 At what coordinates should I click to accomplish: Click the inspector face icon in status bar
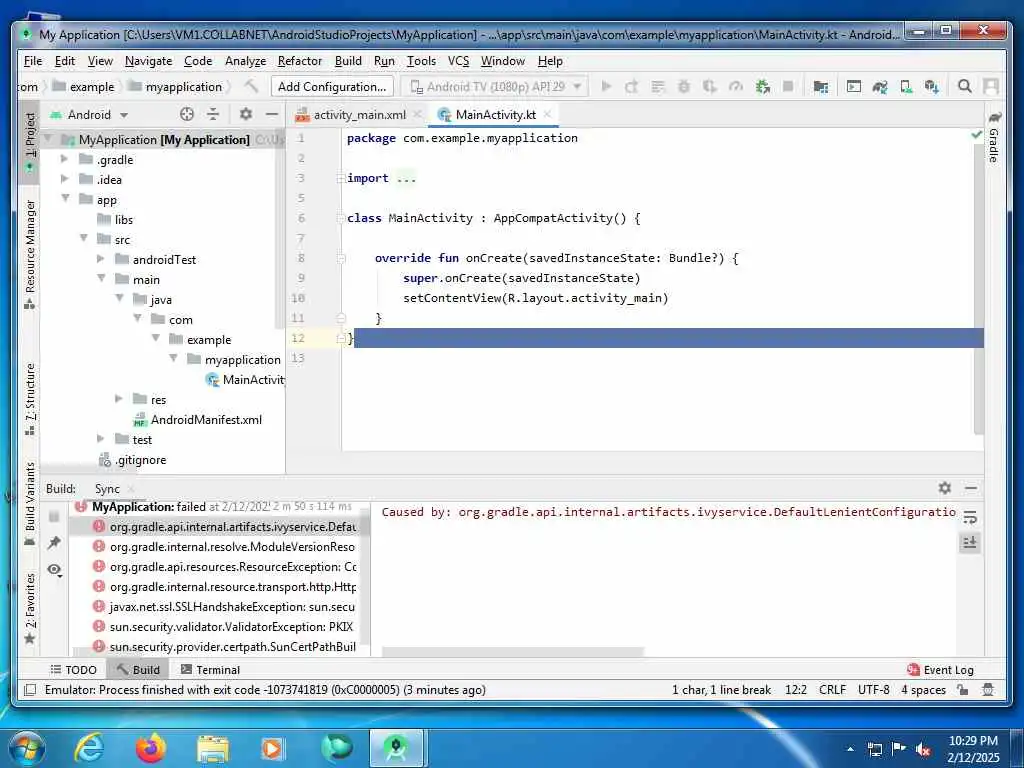(988, 690)
